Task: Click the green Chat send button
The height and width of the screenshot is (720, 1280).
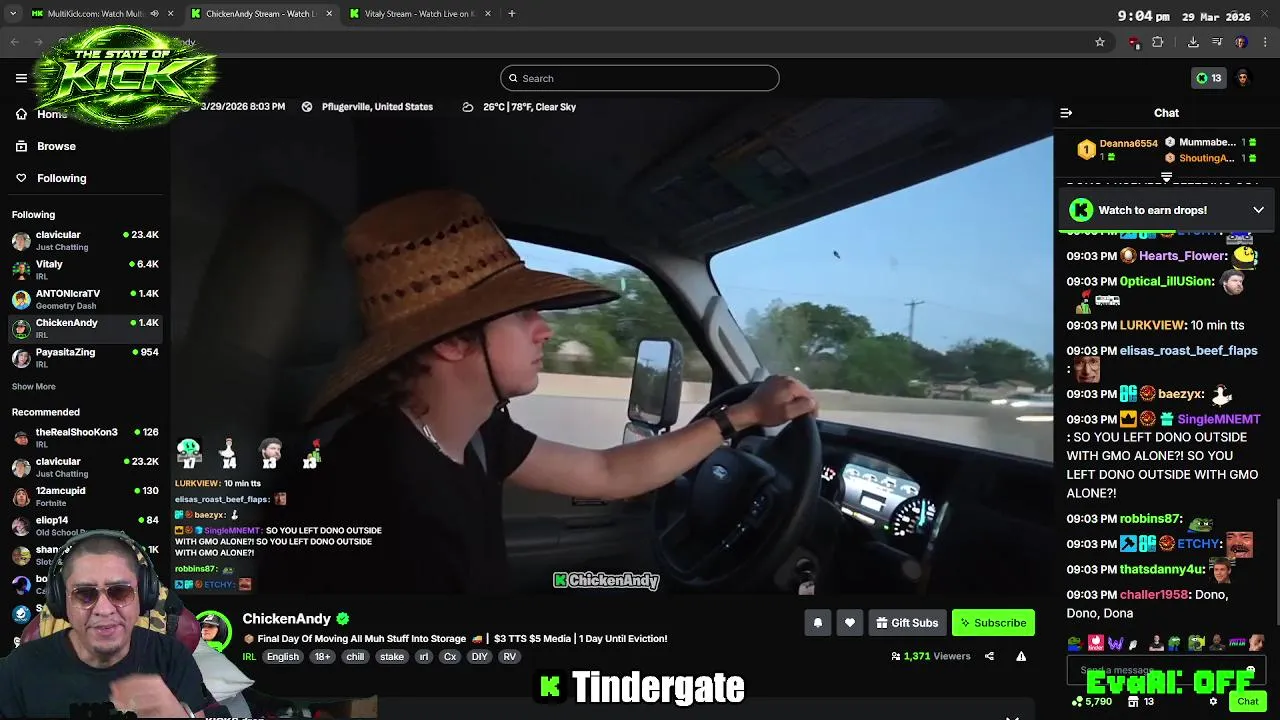Action: point(1248,701)
